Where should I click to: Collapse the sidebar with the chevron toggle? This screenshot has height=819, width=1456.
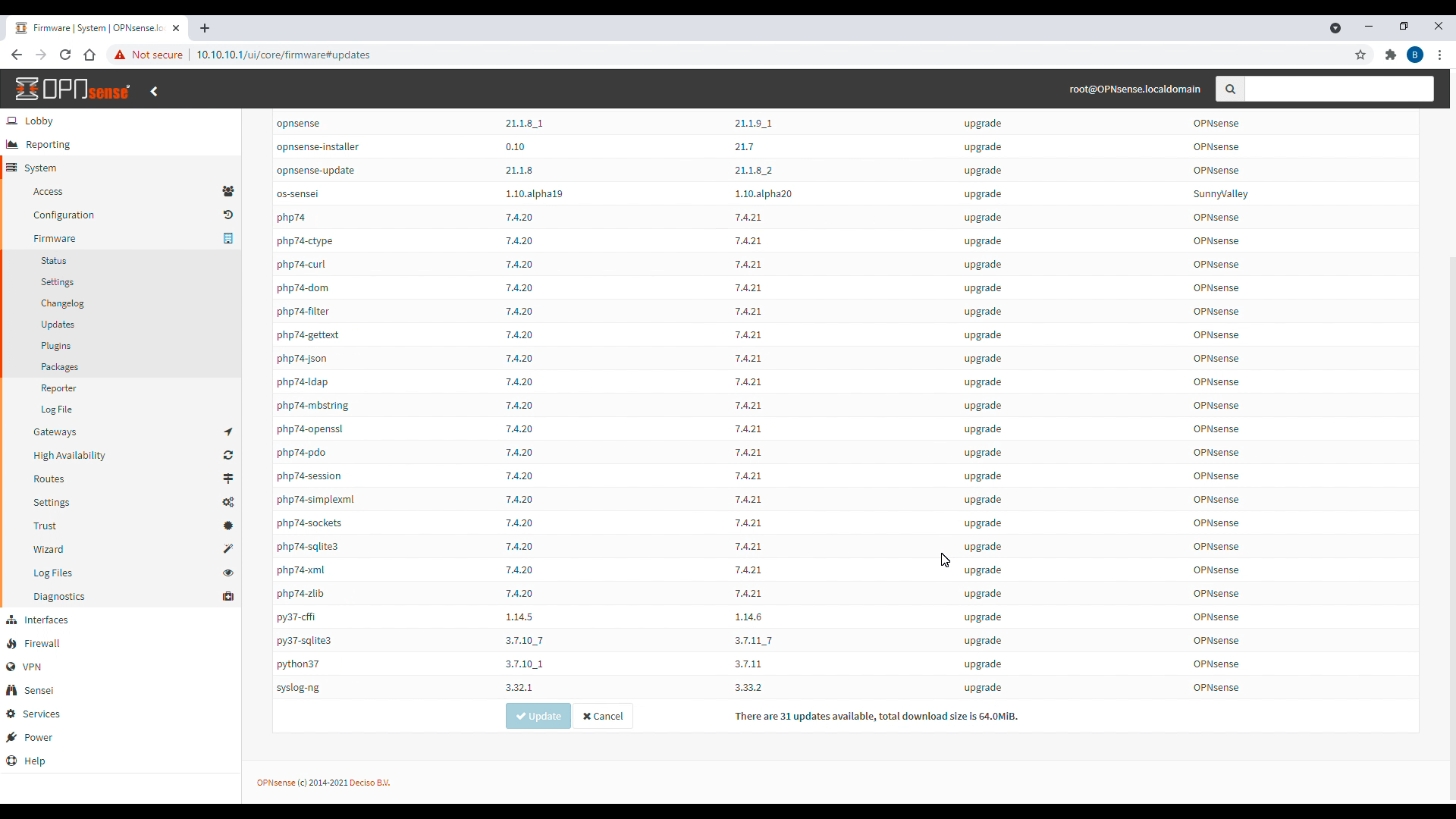[x=154, y=91]
